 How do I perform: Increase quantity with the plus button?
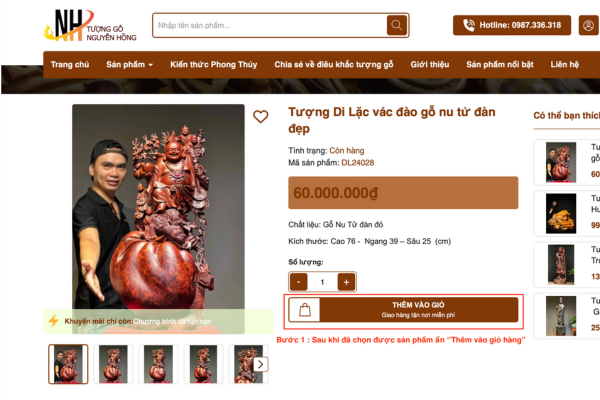click(x=346, y=282)
